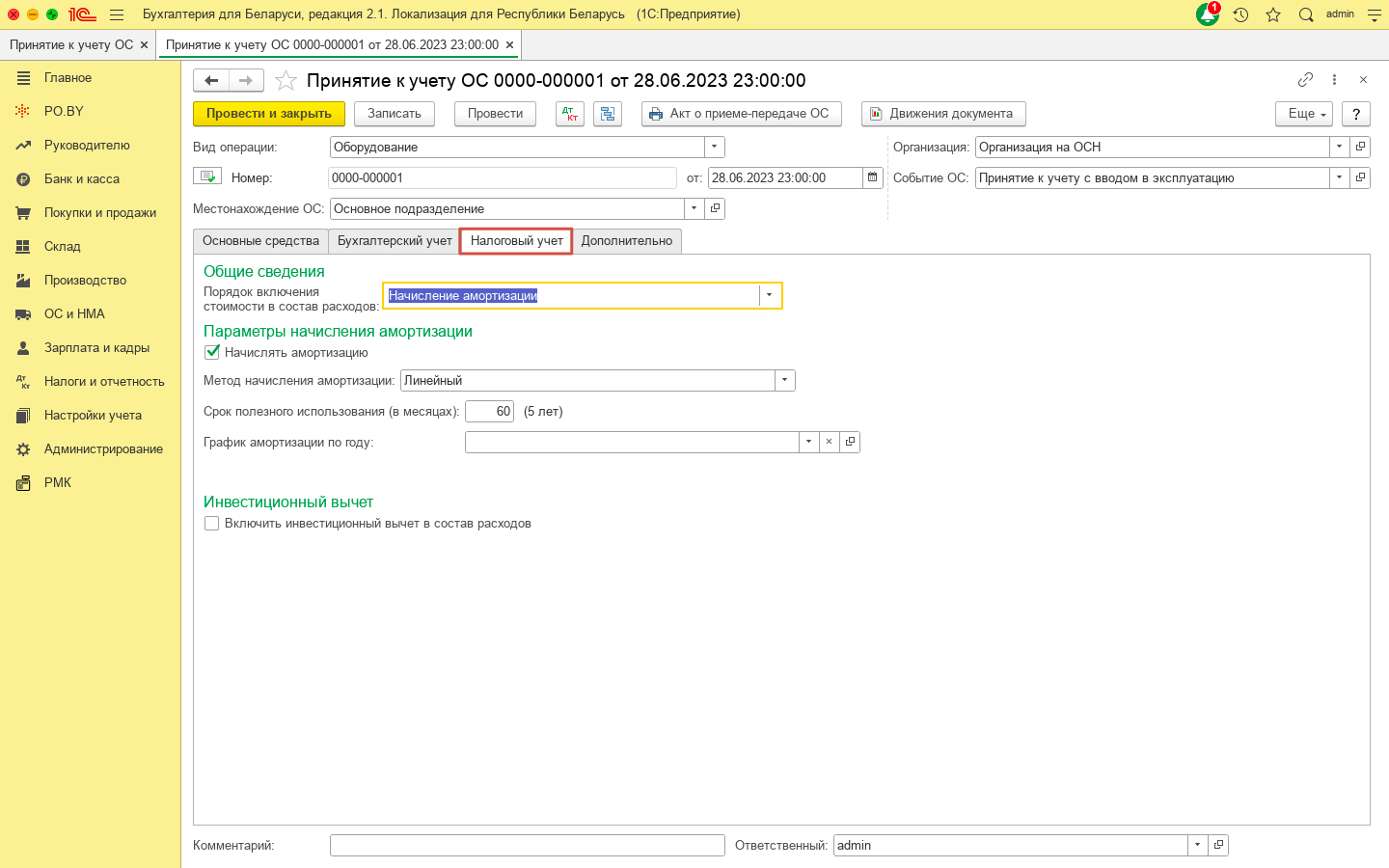Close the open document tab 0000-000001
1389x868 pixels.
(510, 45)
